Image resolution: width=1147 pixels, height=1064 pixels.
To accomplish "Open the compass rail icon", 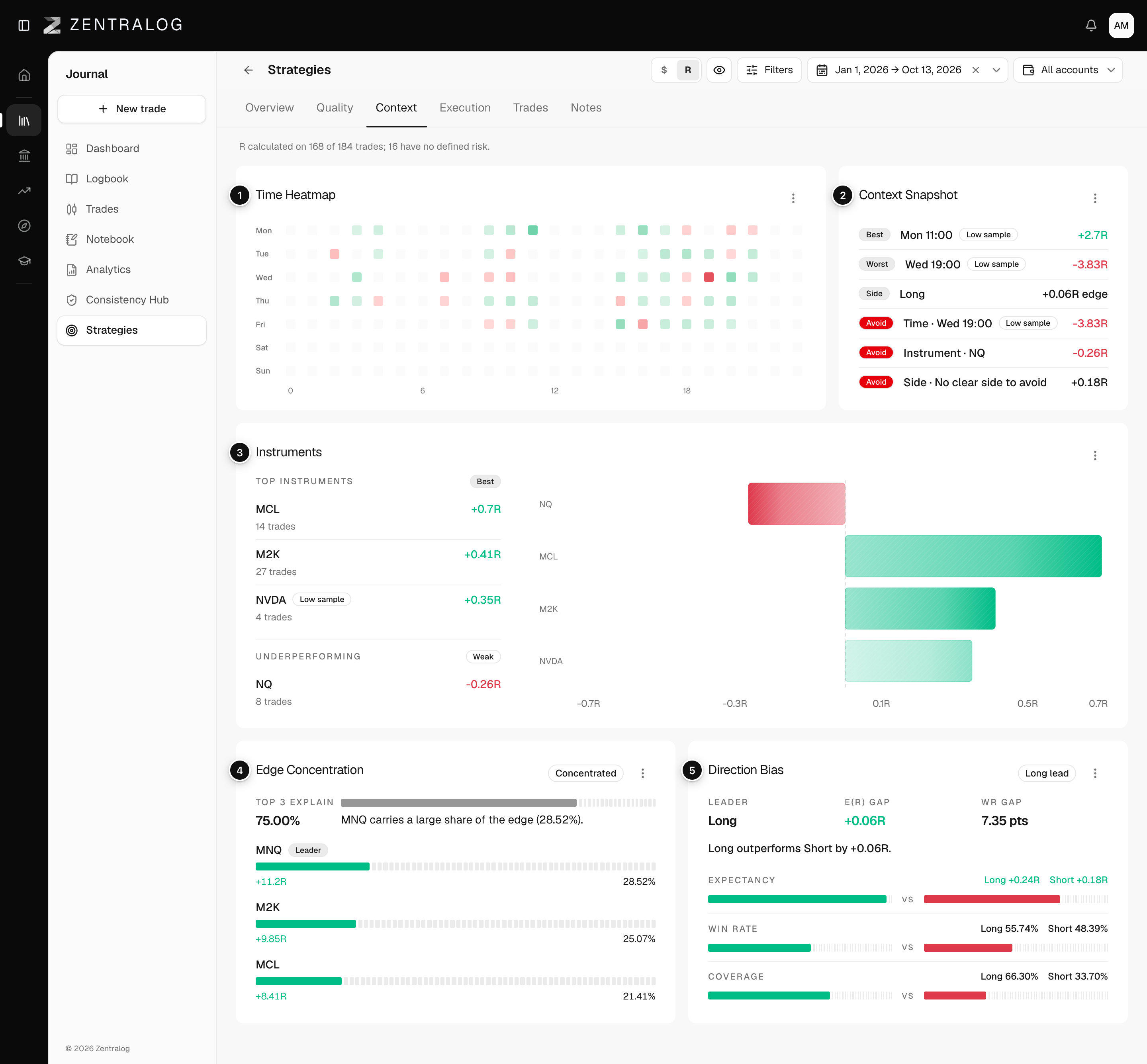I will pos(24,226).
